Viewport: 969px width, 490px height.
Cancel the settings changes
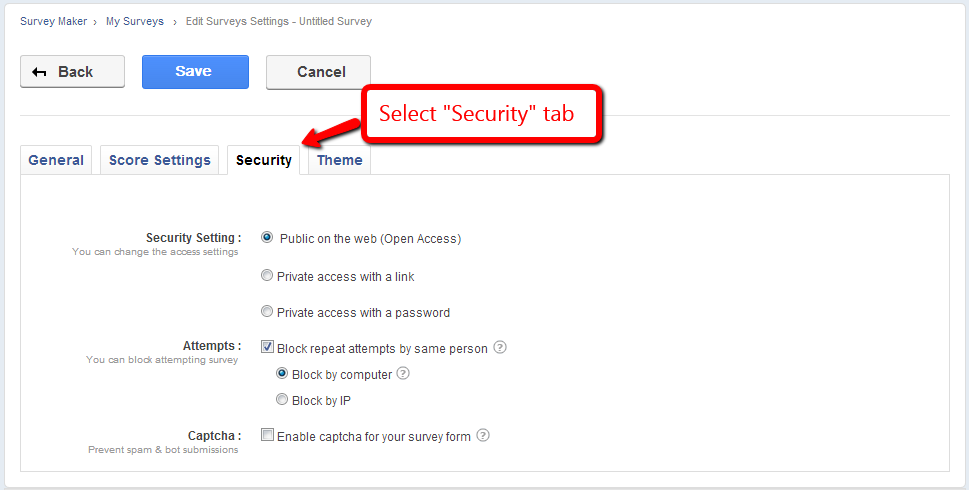coord(320,72)
